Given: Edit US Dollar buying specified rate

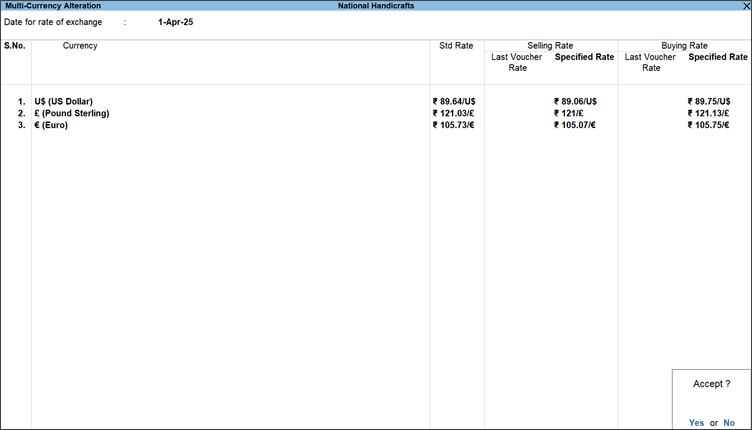Looking at the screenshot, I should (717, 101).
